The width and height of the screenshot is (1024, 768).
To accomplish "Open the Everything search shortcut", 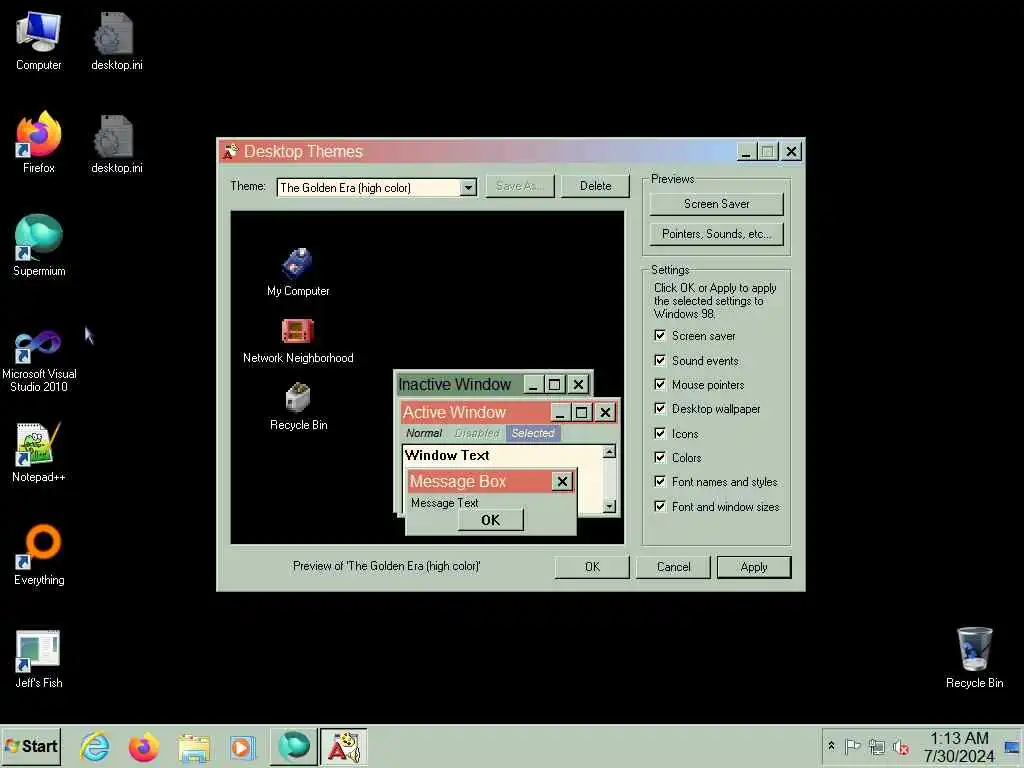I will point(39,554).
